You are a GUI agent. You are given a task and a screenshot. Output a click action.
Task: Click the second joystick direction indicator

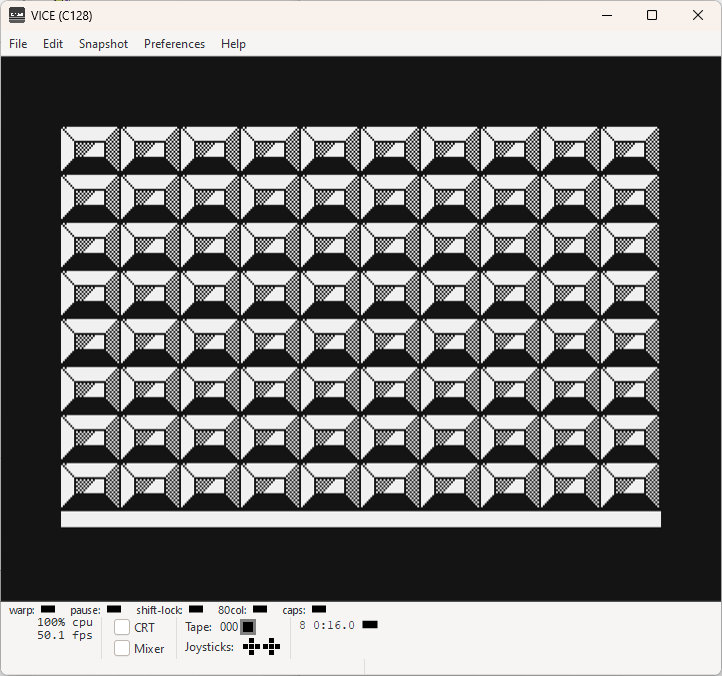pyautogui.click(x=272, y=647)
